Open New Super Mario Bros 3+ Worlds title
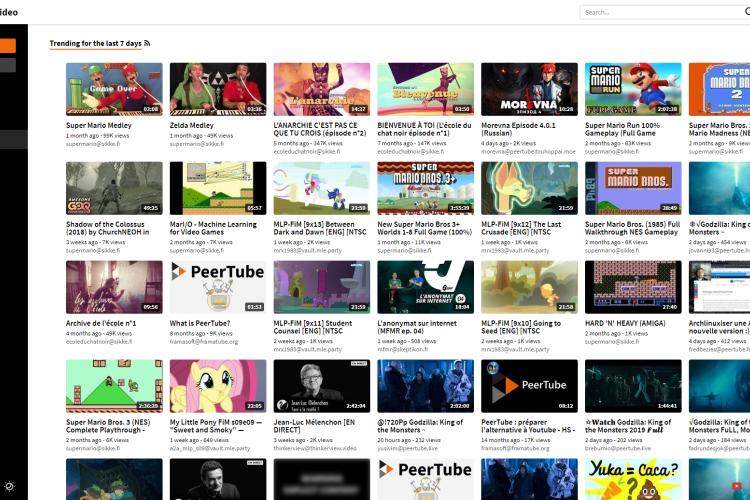Image resolution: width=750 pixels, height=500 pixels. pos(425,228)
